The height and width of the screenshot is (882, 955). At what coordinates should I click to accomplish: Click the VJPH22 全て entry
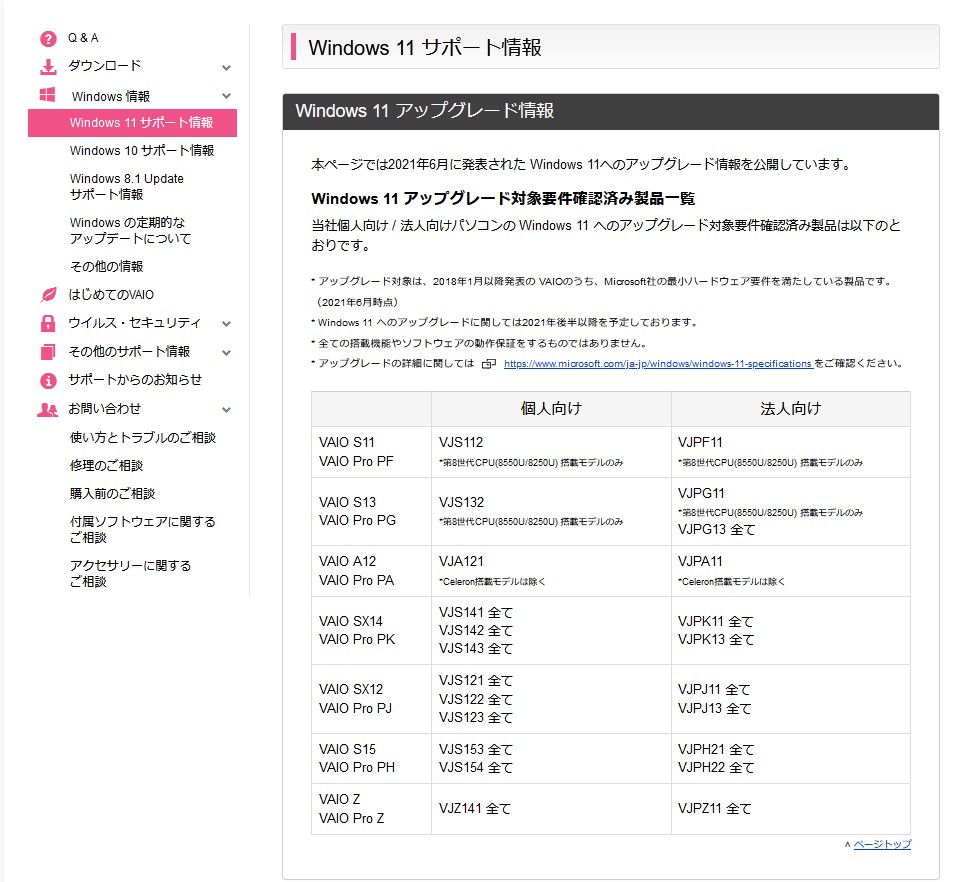point(716,767)
